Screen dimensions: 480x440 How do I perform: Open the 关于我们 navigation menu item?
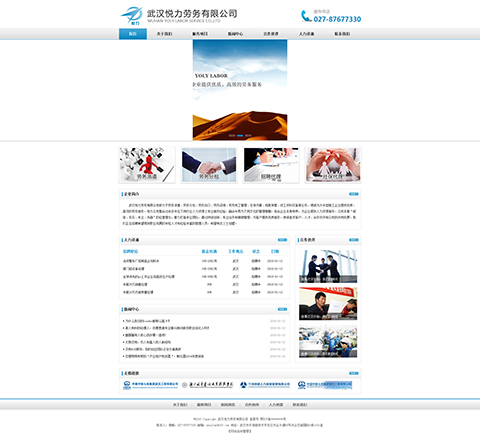(x=164, y=34)
